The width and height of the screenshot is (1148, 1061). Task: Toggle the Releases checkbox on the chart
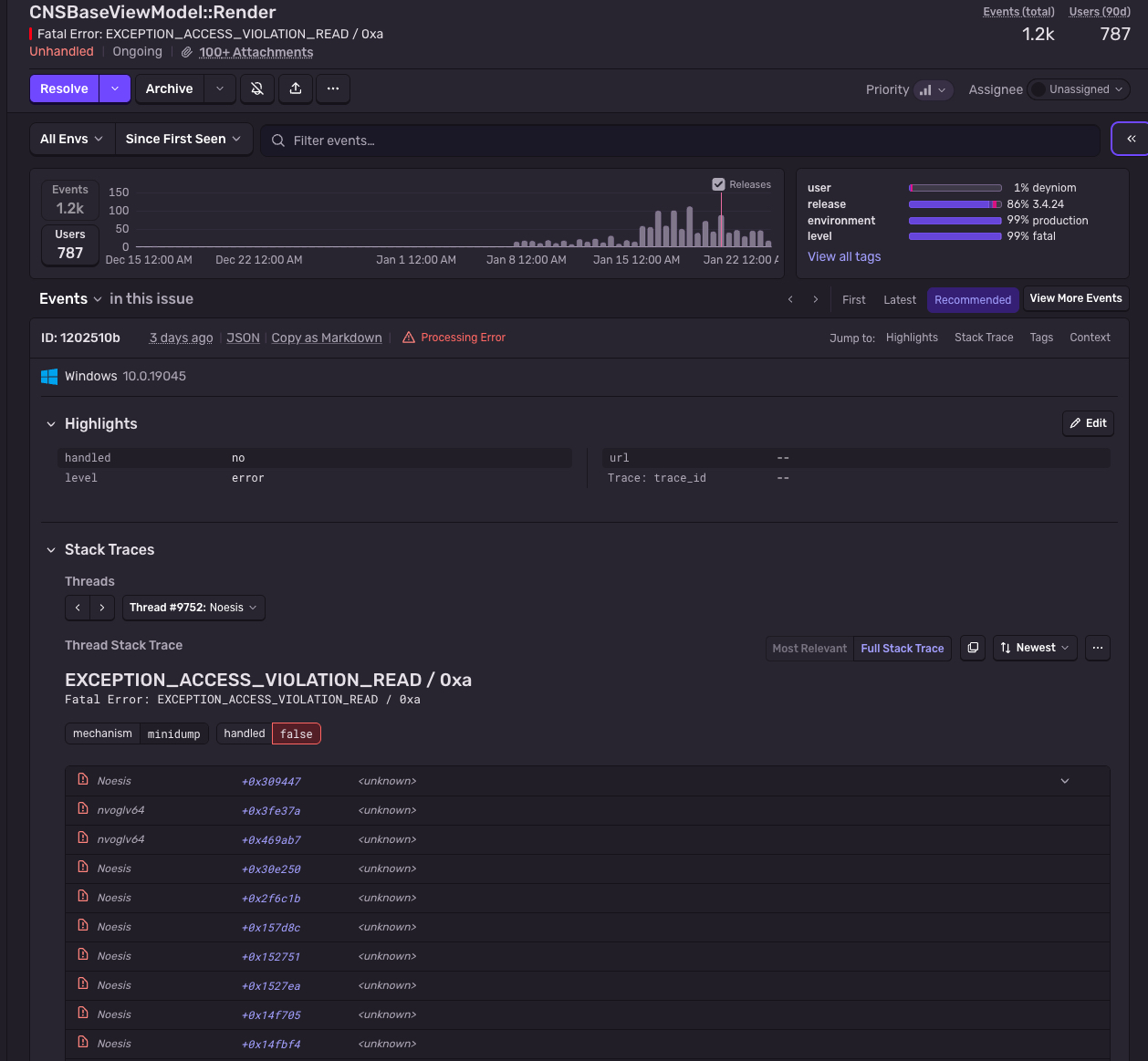point(718,184)
